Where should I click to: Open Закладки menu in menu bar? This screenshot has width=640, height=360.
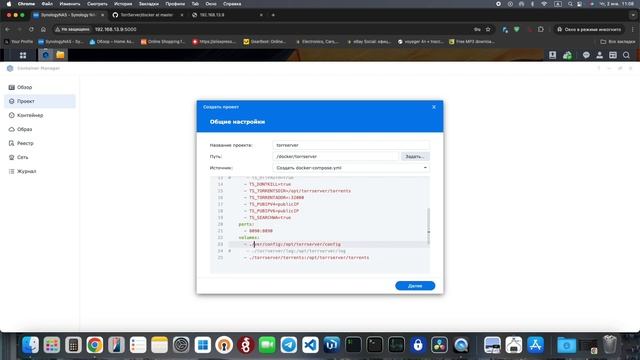click(x=149, y=4)
